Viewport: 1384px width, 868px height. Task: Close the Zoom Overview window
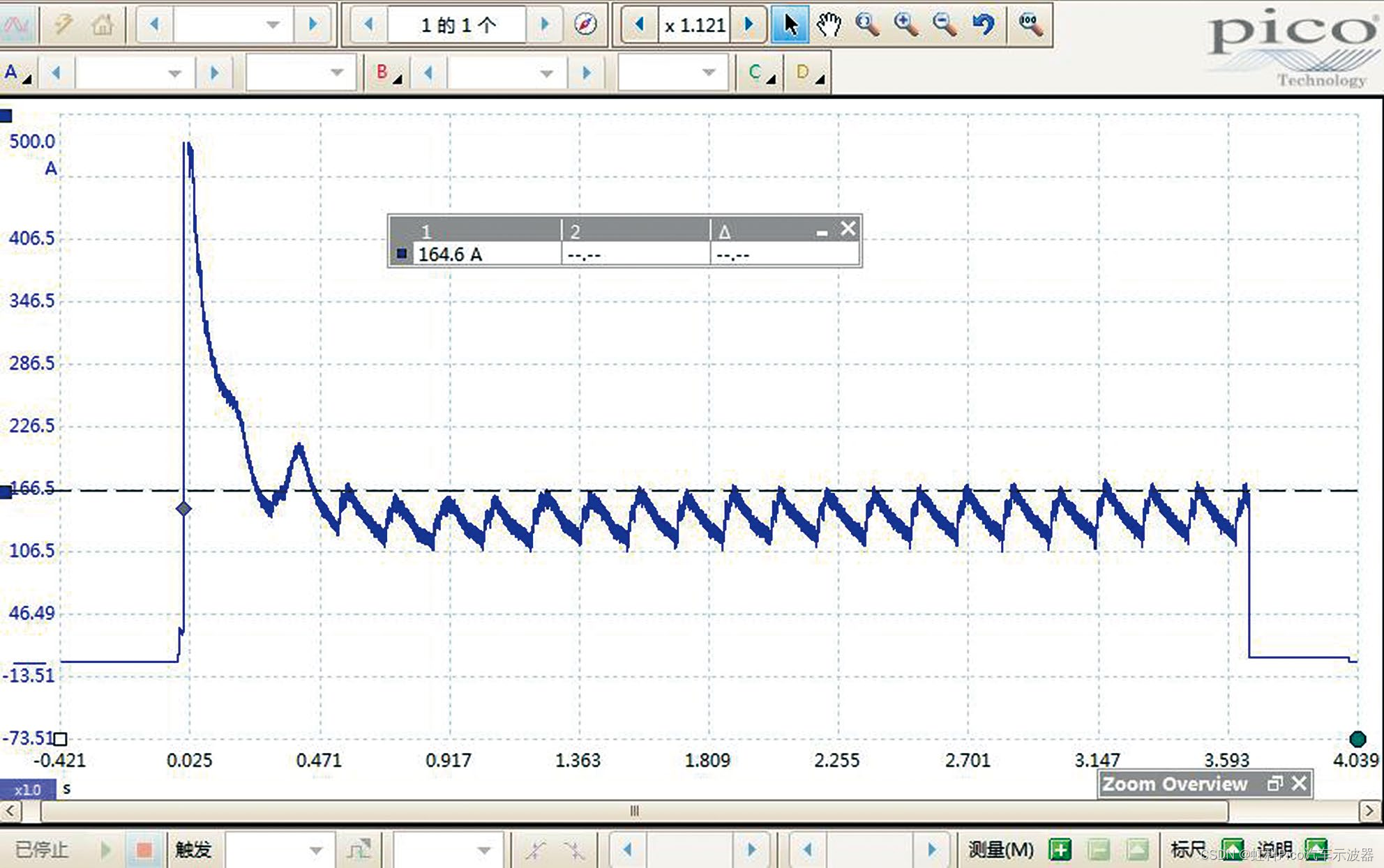tap(1299, 784)
